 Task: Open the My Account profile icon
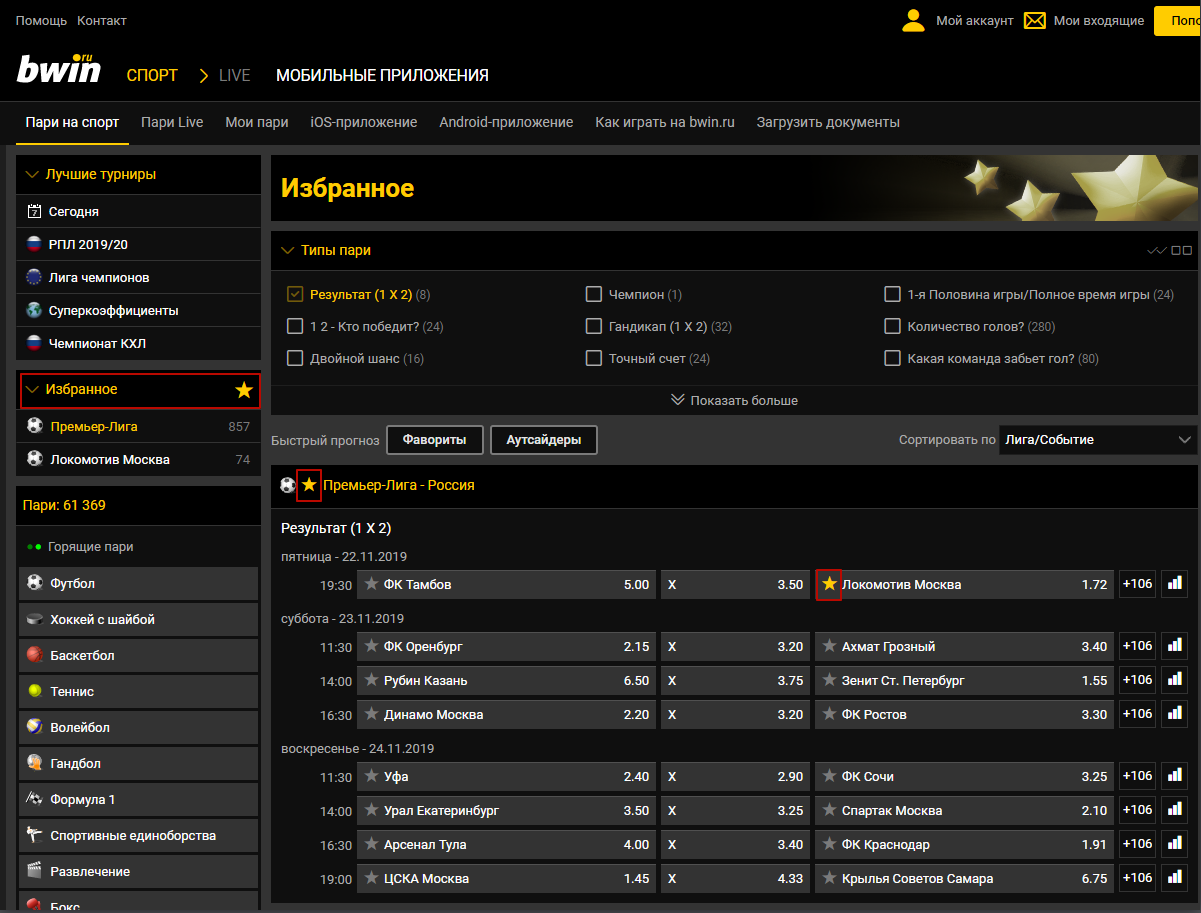(913, 21)
